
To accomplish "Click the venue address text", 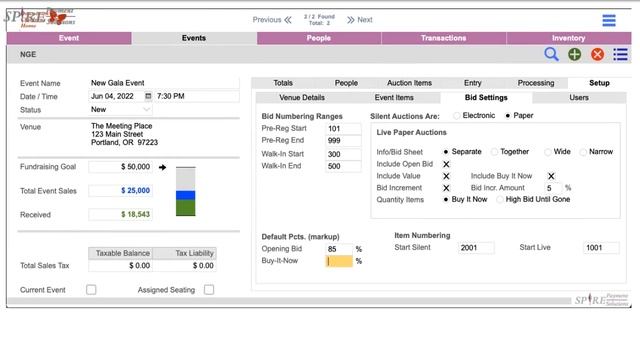I will (124, 134).
